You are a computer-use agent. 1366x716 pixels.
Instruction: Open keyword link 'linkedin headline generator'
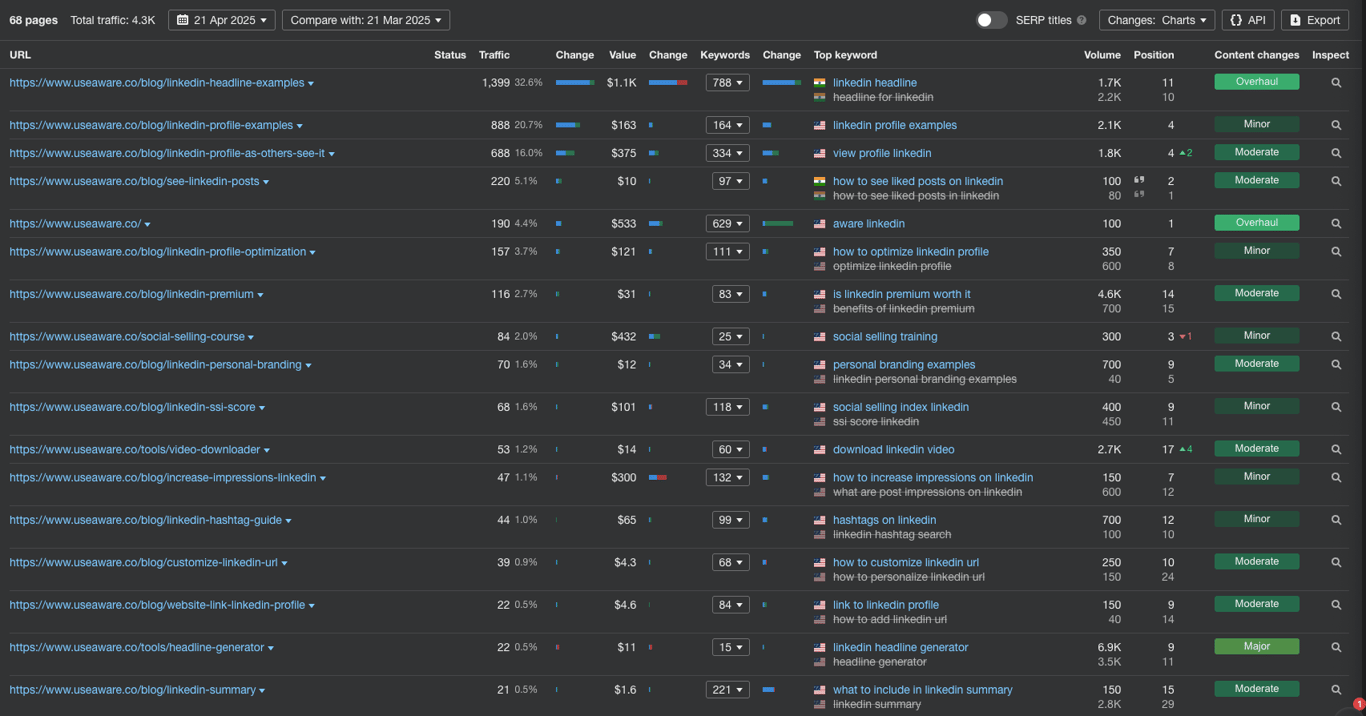coord(901,647)
